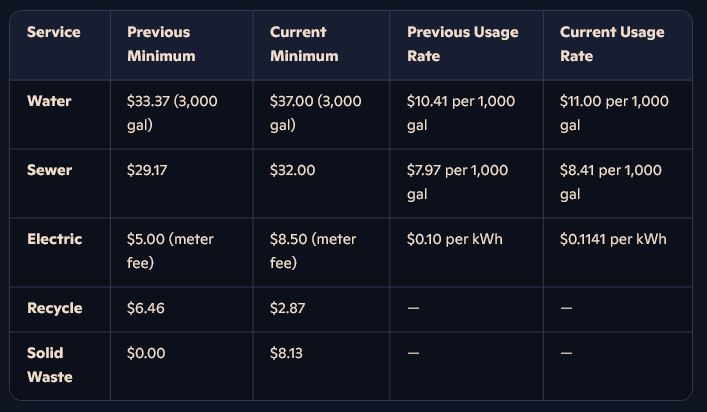Select the Previous Usage Rate header
The image size is (707, 412).
click(462, 44)
